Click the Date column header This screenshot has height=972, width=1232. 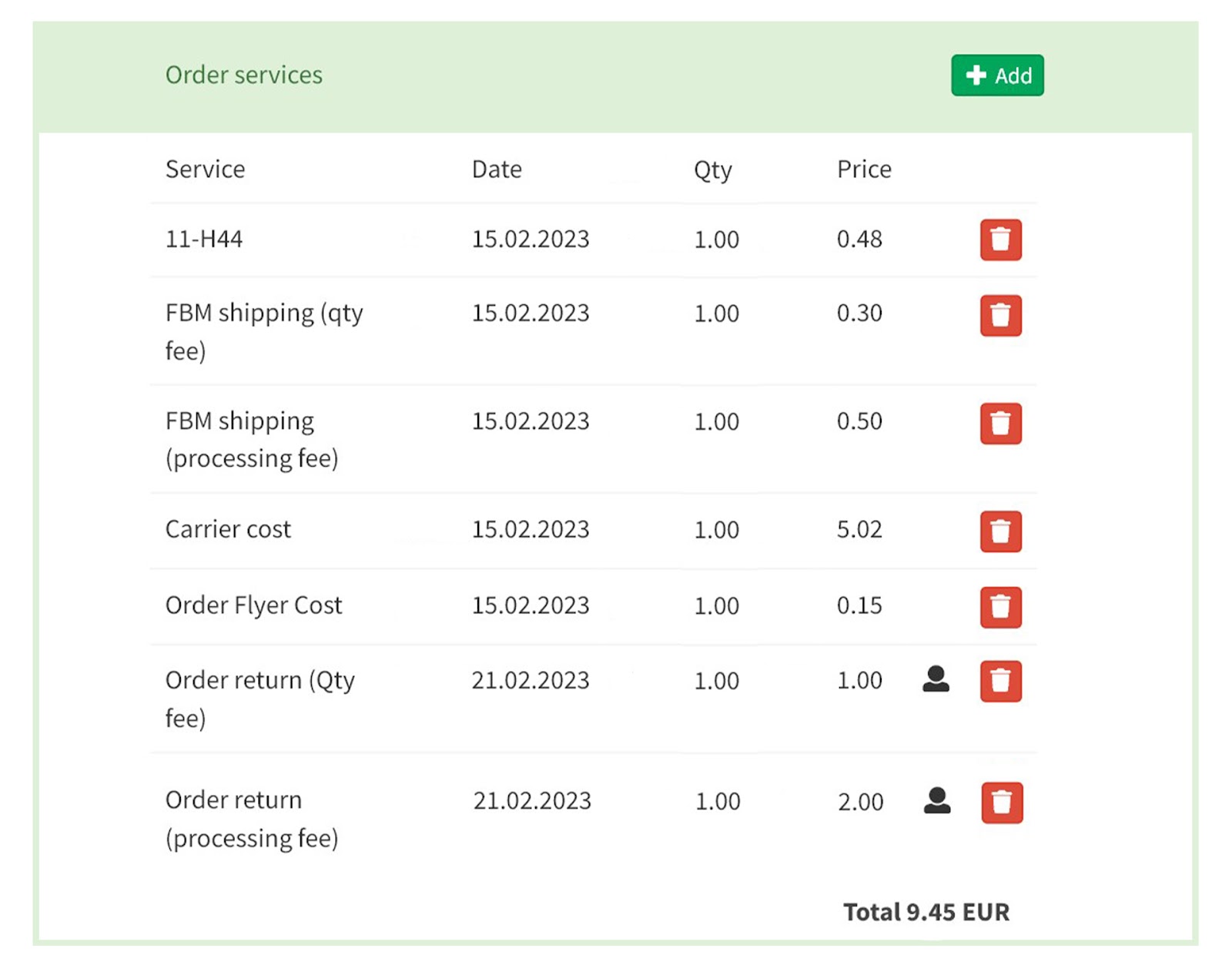tap(497, 169)
